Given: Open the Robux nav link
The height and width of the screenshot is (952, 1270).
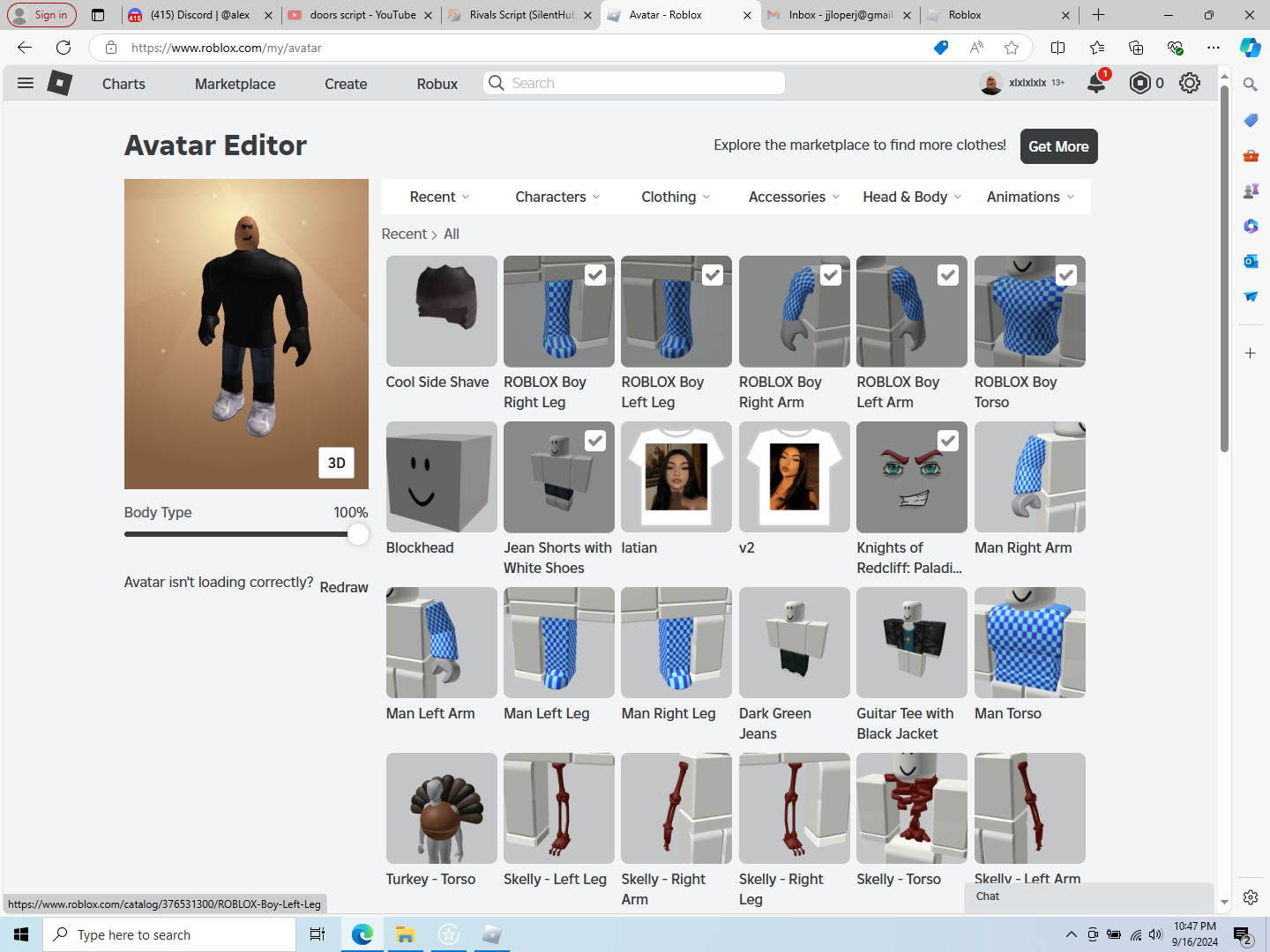Looking at the screenshot, I should (x=437, y=84).
